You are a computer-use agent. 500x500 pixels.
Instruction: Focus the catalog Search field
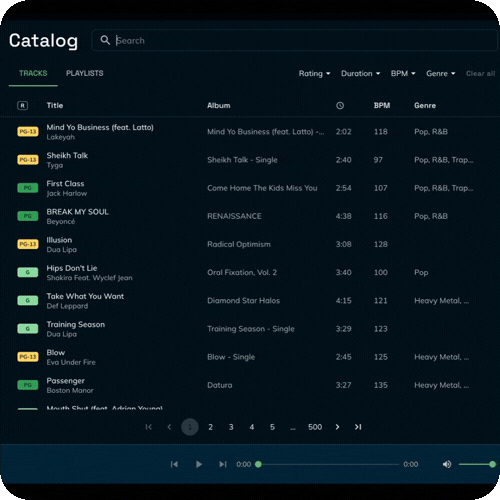click(x=295, y=40)
